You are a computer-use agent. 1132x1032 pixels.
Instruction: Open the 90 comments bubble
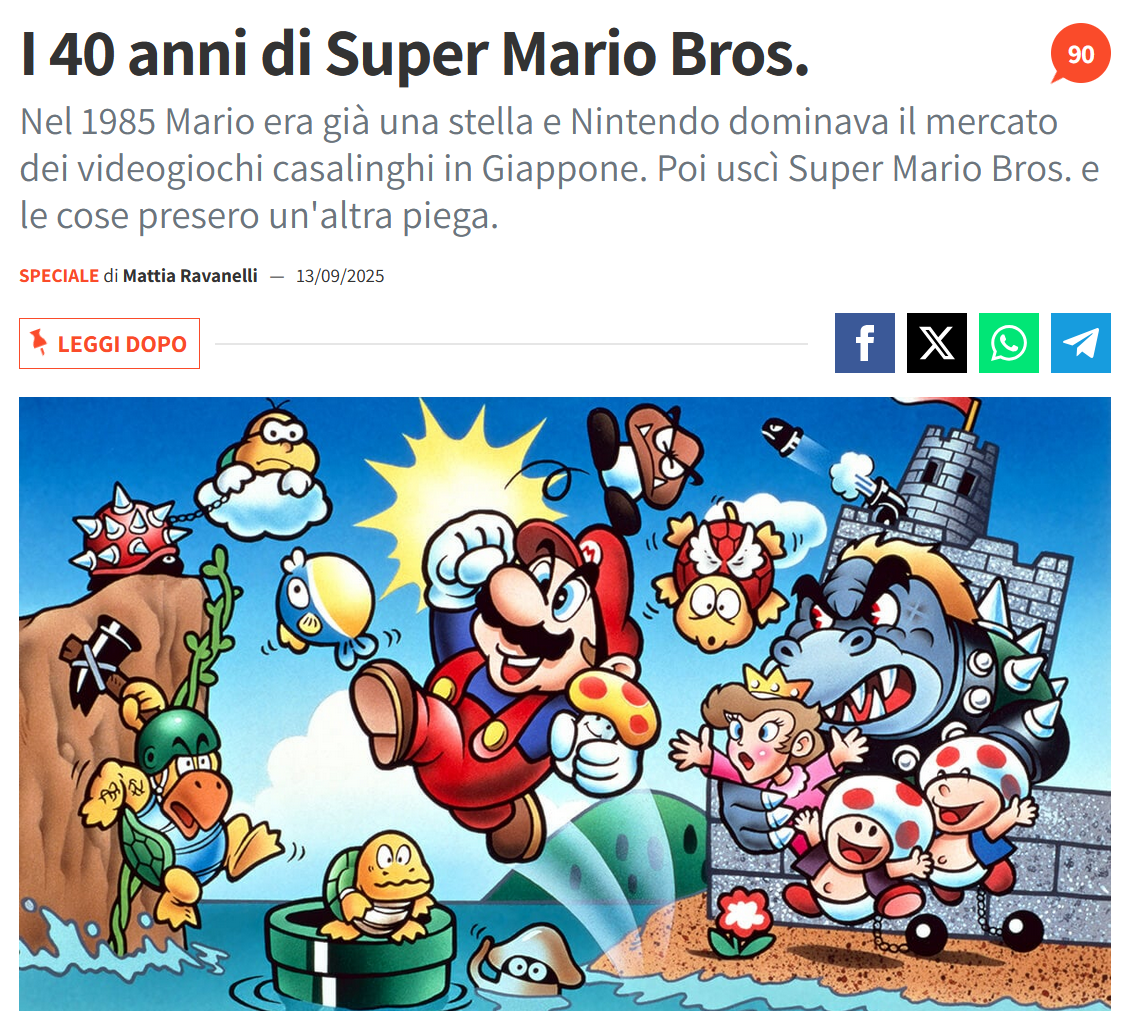[x=1080, y=54]
